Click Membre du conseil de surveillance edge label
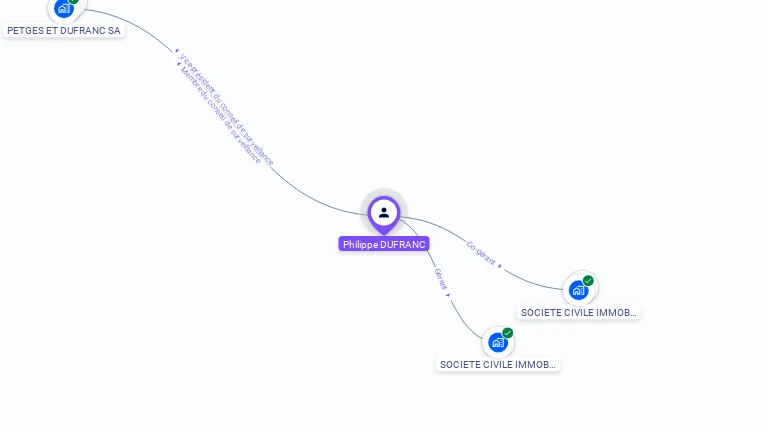 220,116
